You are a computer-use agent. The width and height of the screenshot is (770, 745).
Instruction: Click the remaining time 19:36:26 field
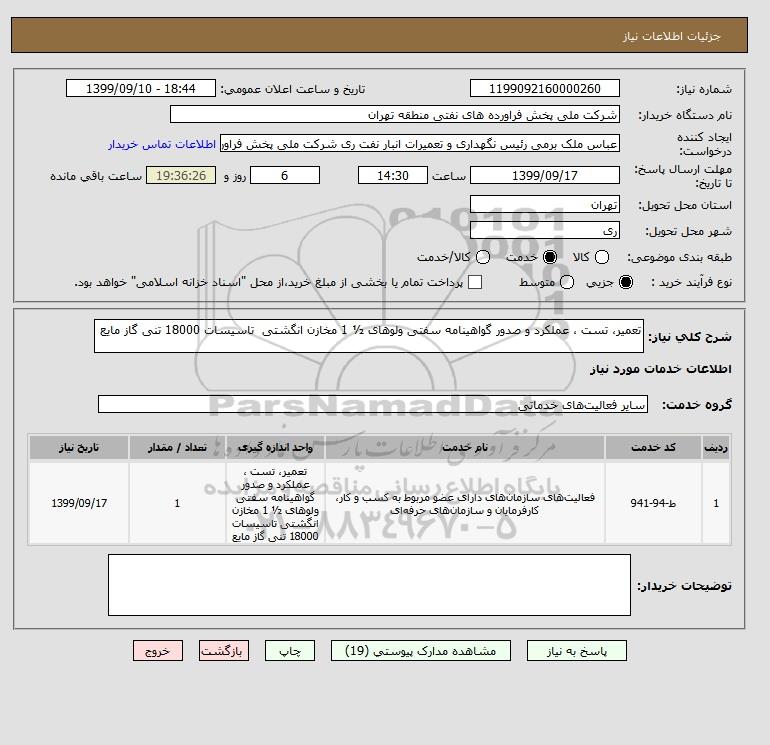(181, 175)
